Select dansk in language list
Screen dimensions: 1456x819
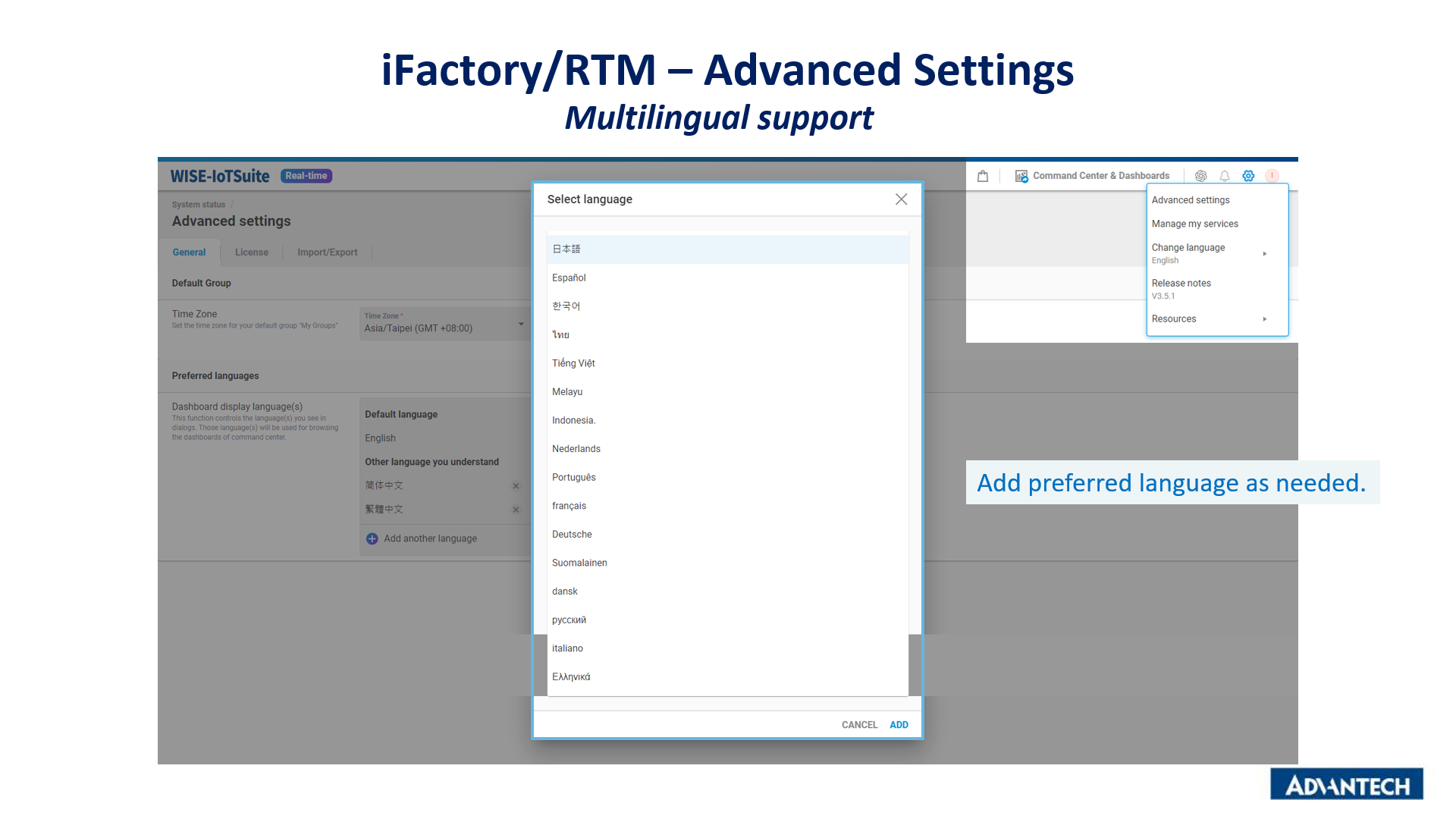pos(727,591)
